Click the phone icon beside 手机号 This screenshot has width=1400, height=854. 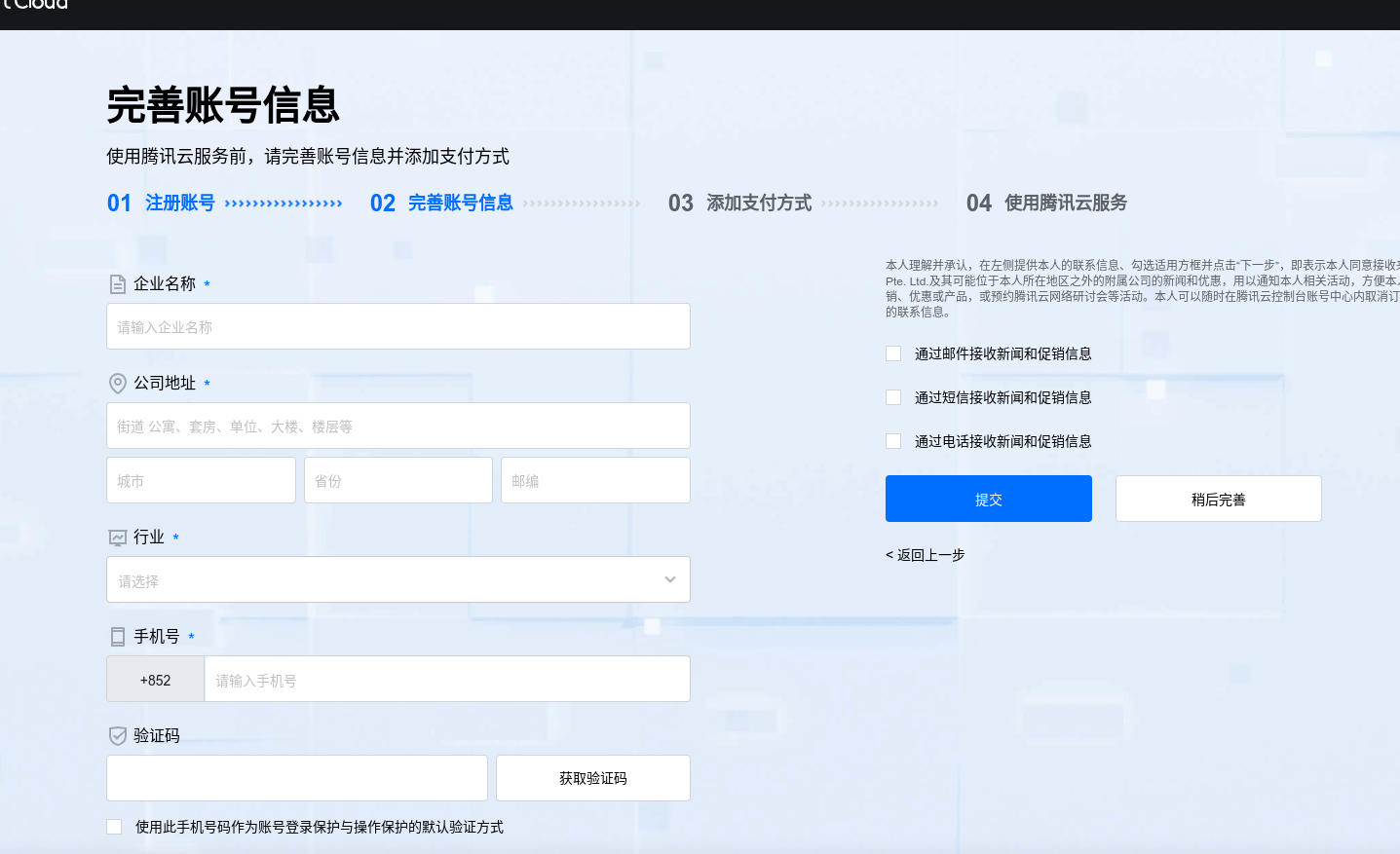tap(118, 637)
